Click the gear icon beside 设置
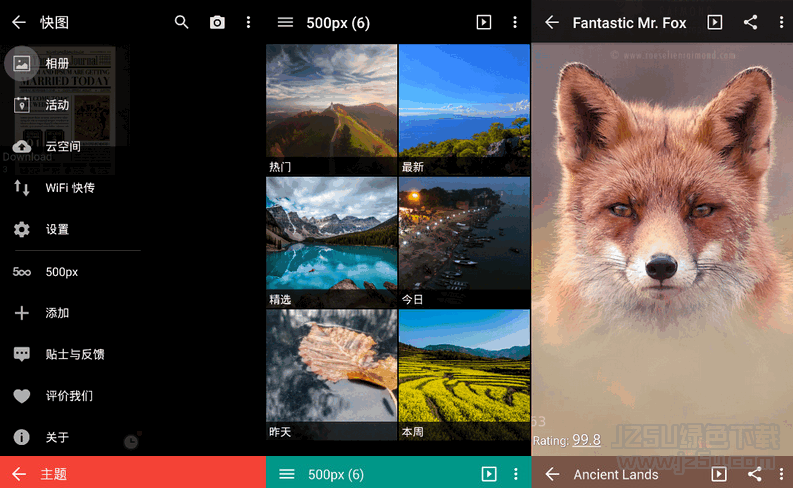This screenshot has height=488, width=793. pyautogui.click(x=22, y=230)
